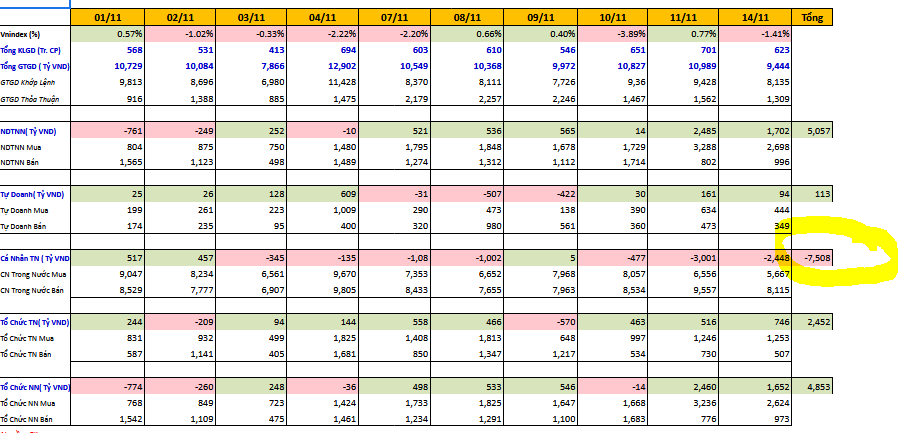Select the 14/11 date header cell
Viewport: 898px width, 433px height.
755,17
